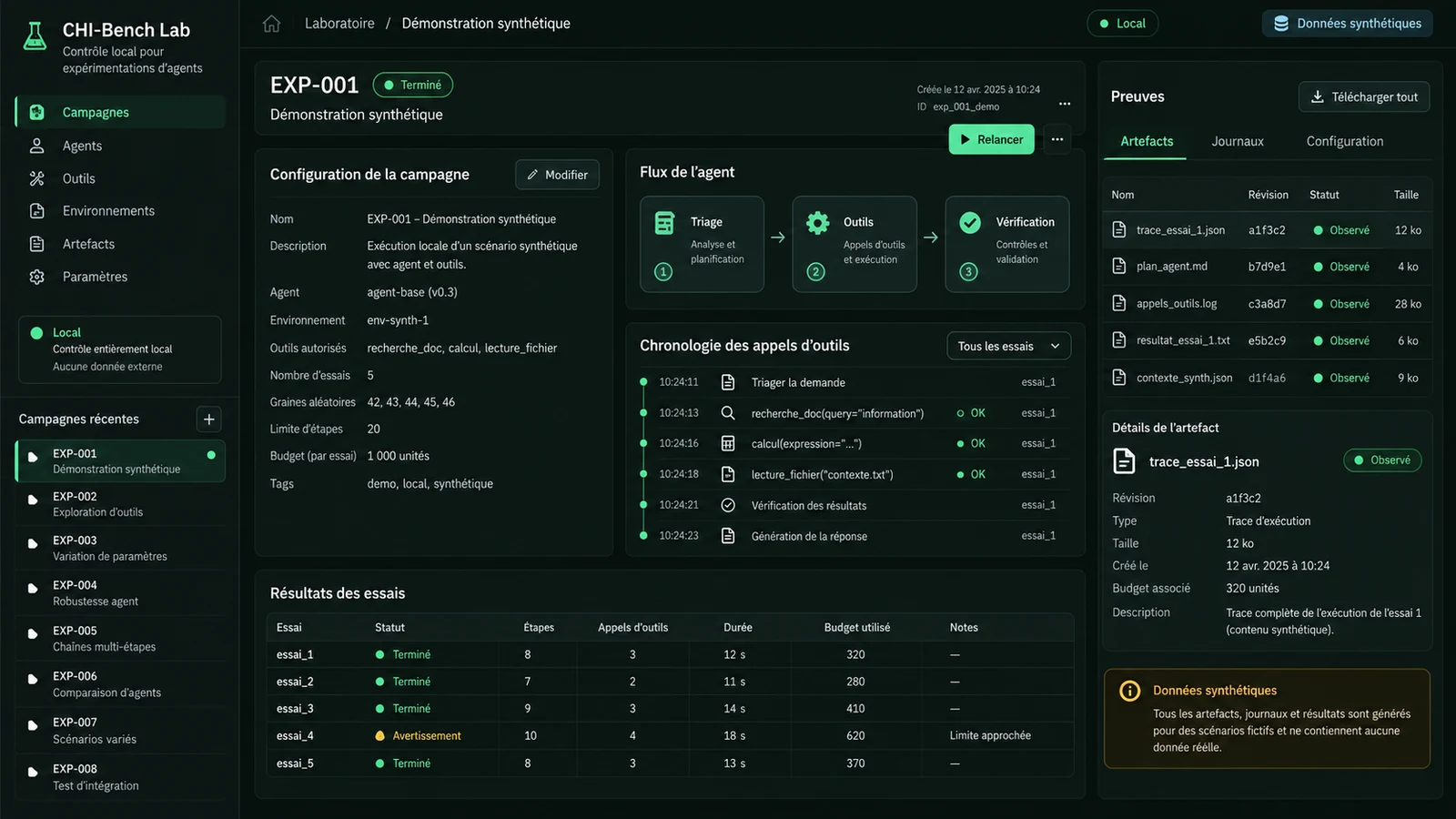Click the resultat_essai_1.txt file icon
Viewport: 1456px width, 819px height.
click(x=1119, y=340)
